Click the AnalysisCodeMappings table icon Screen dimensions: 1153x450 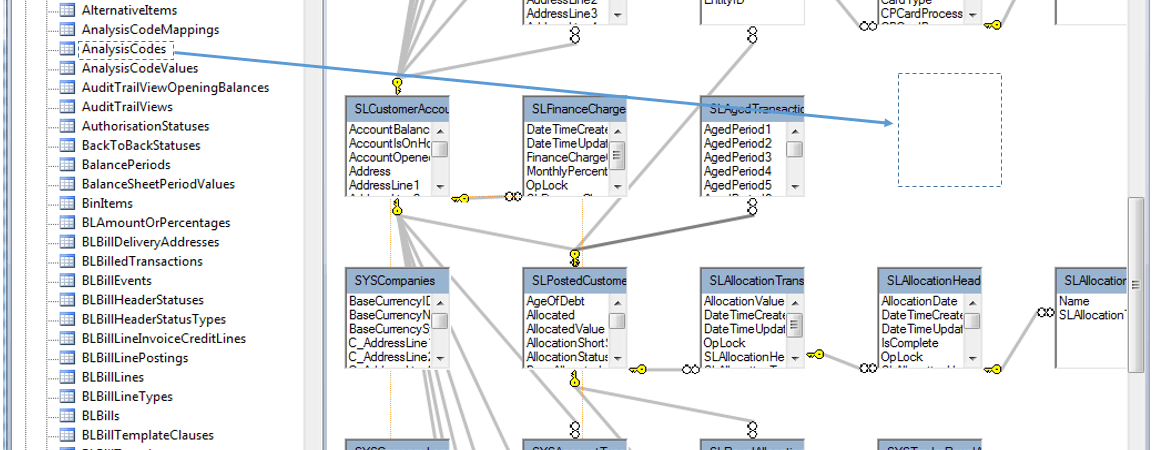tap(67, 29)
